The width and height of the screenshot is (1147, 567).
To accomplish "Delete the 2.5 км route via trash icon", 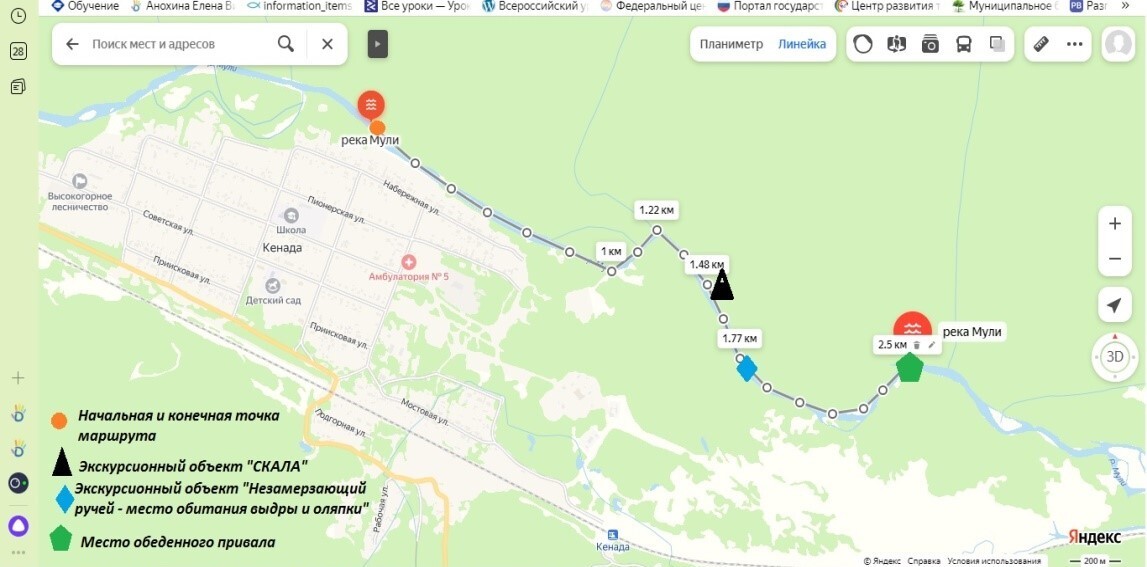I will click(x=917, y=345).
